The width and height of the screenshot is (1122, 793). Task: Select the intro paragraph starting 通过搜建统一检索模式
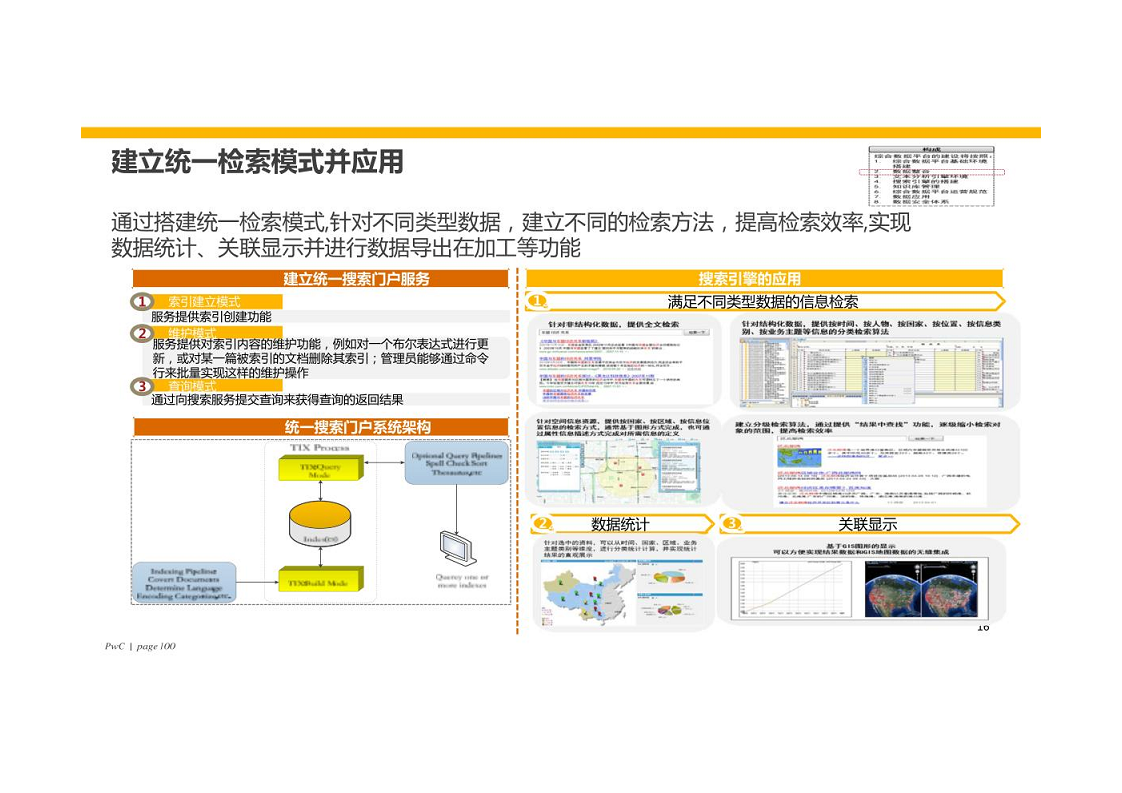[511, 235]
